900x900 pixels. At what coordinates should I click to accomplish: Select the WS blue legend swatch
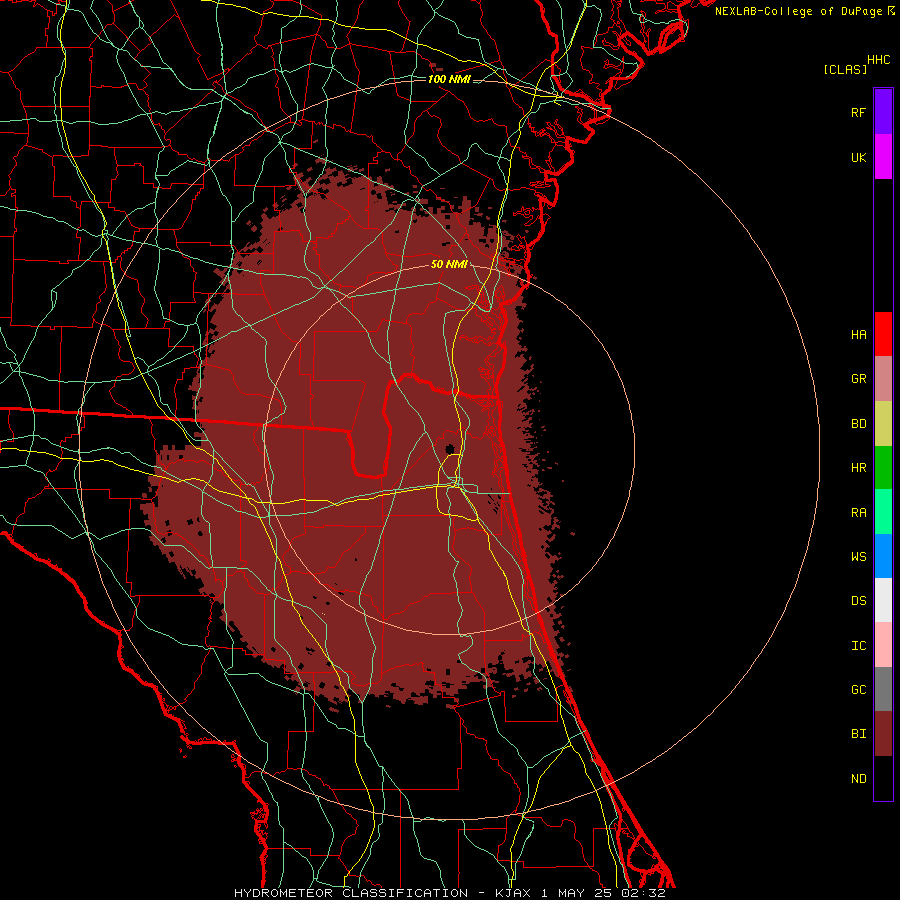(x=883, y=556)
